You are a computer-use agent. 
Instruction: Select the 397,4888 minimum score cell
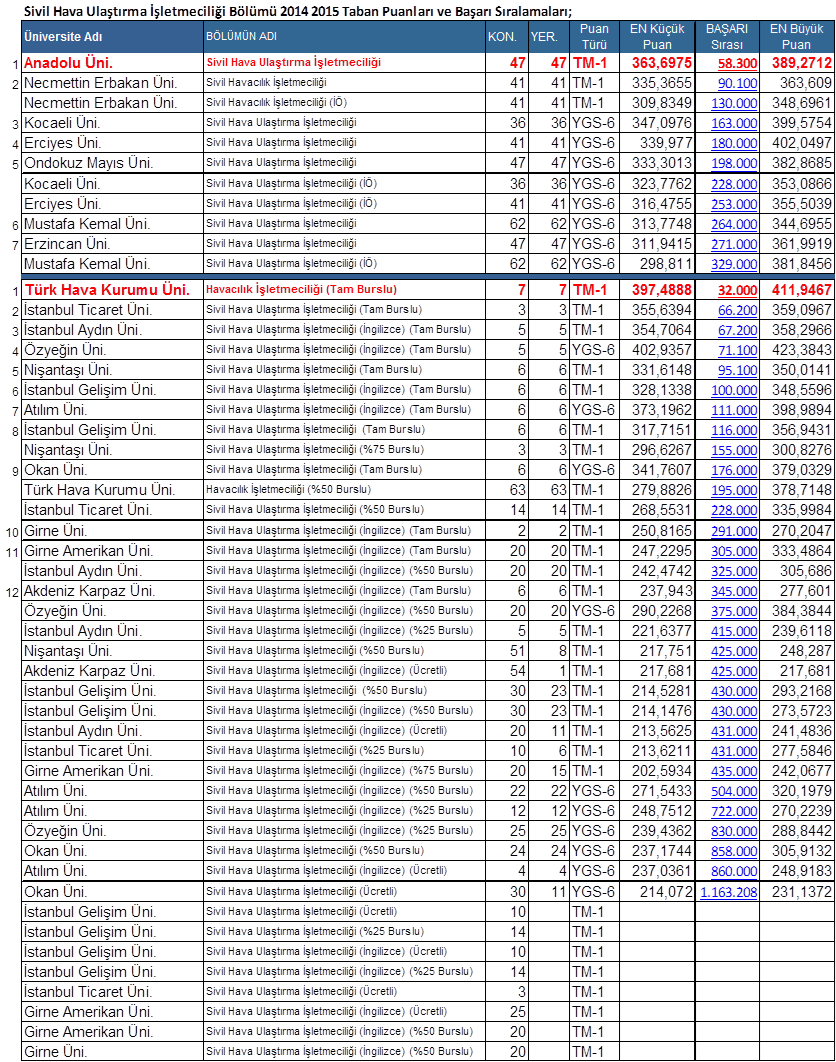[x=657, y=290]
